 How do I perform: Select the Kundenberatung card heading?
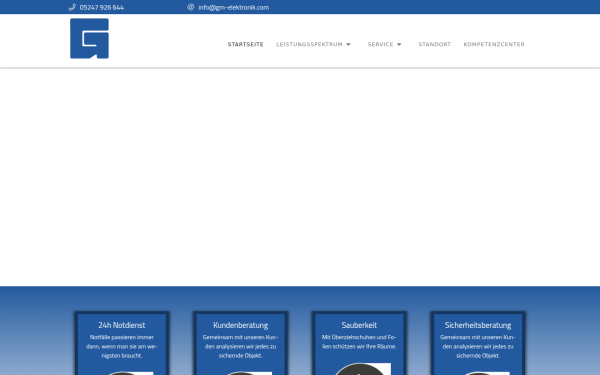tap(240, 325)
